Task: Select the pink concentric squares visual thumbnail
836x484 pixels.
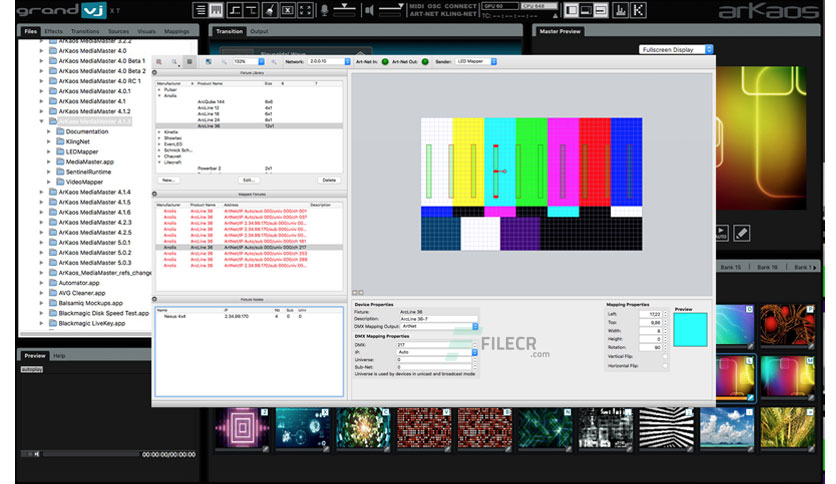Action: [x=242, y=427]
